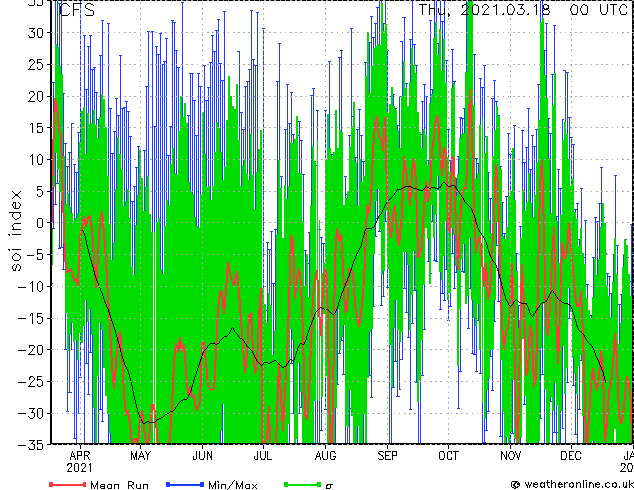The image size is (634, 490).
Task: Click the 'Min/Max' legend text
Action: (x=233, y=485)
